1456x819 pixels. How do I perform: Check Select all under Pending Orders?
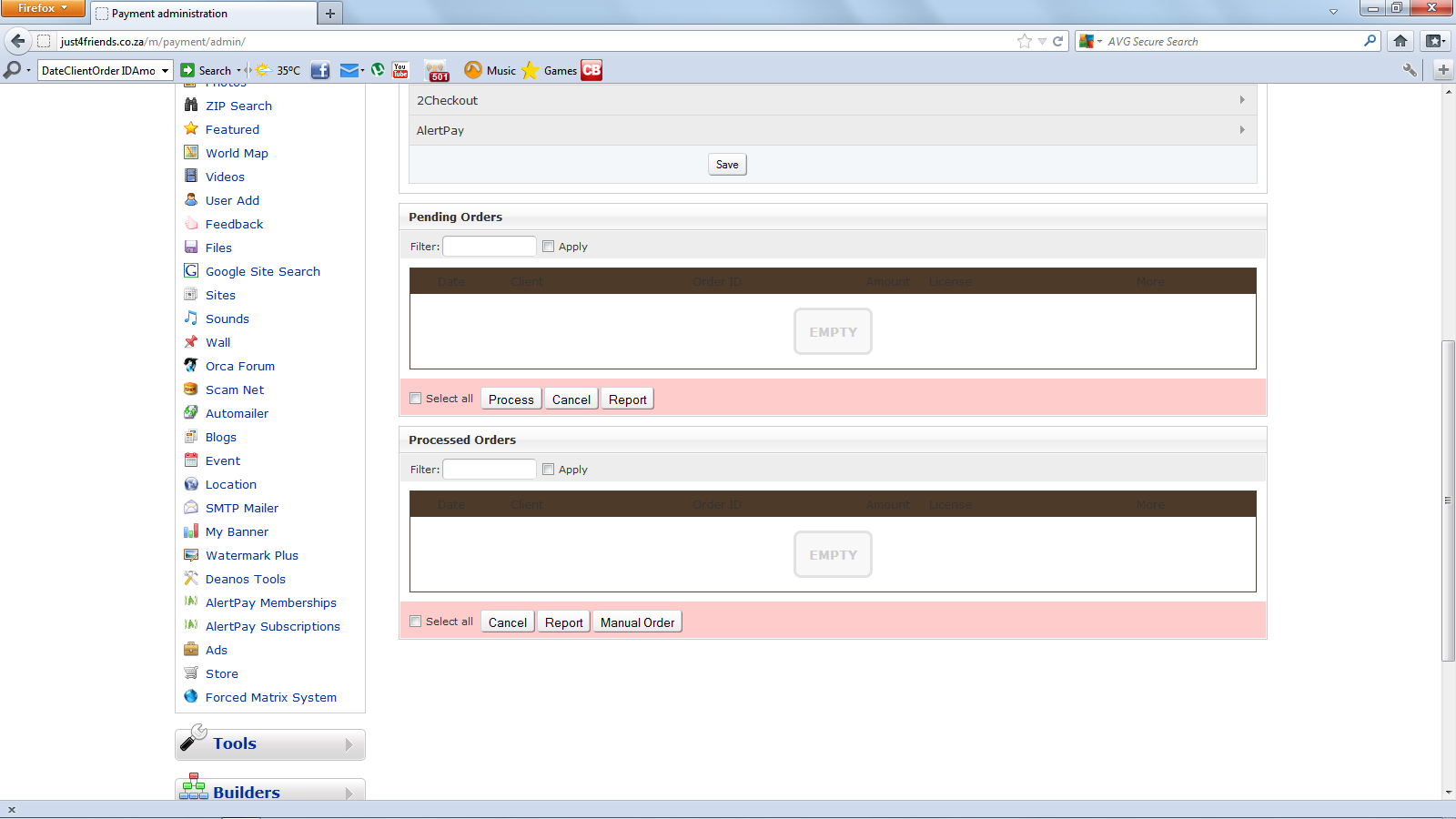pos(416,399)
